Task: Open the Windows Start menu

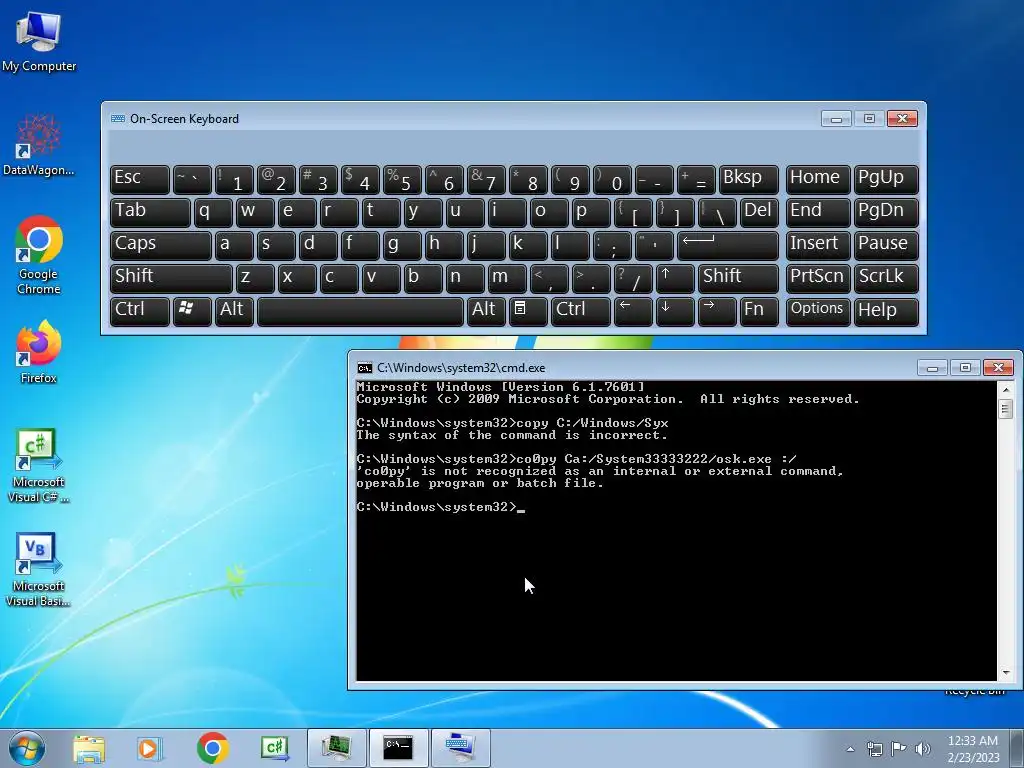Action: pos(27,748)
